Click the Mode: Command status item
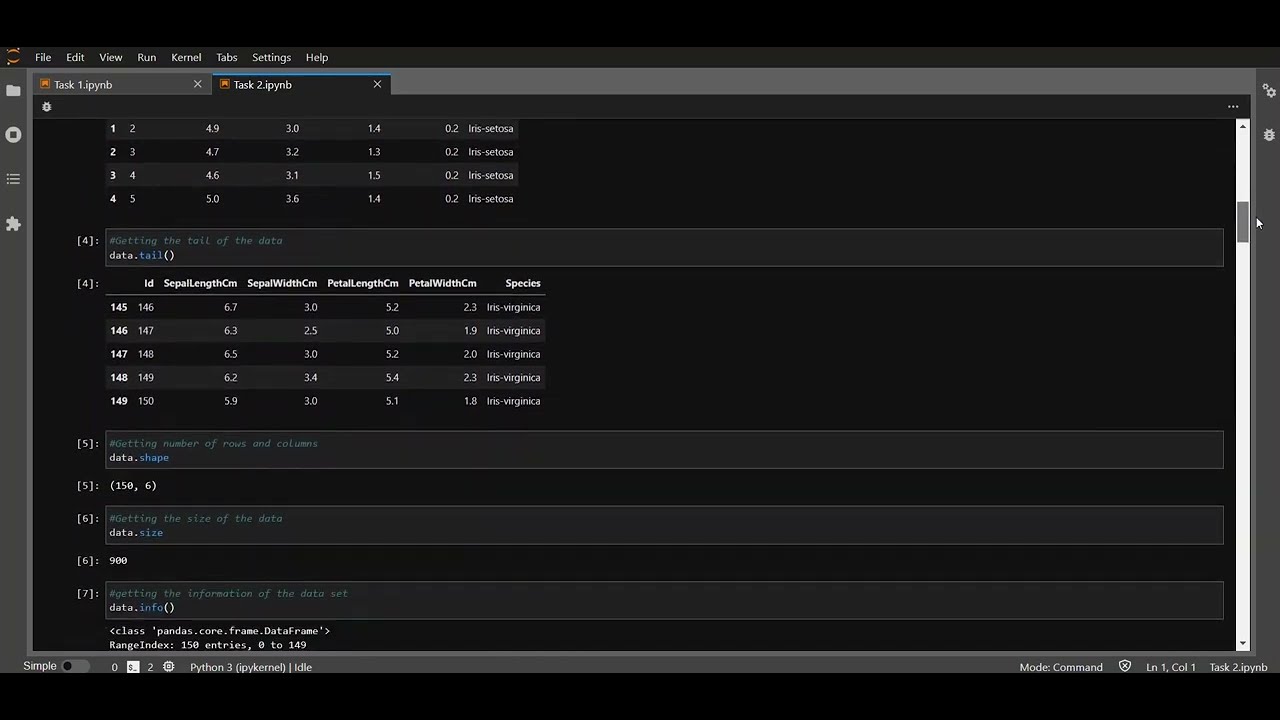Screen dimensions: 1280x720 point(1061,667)
